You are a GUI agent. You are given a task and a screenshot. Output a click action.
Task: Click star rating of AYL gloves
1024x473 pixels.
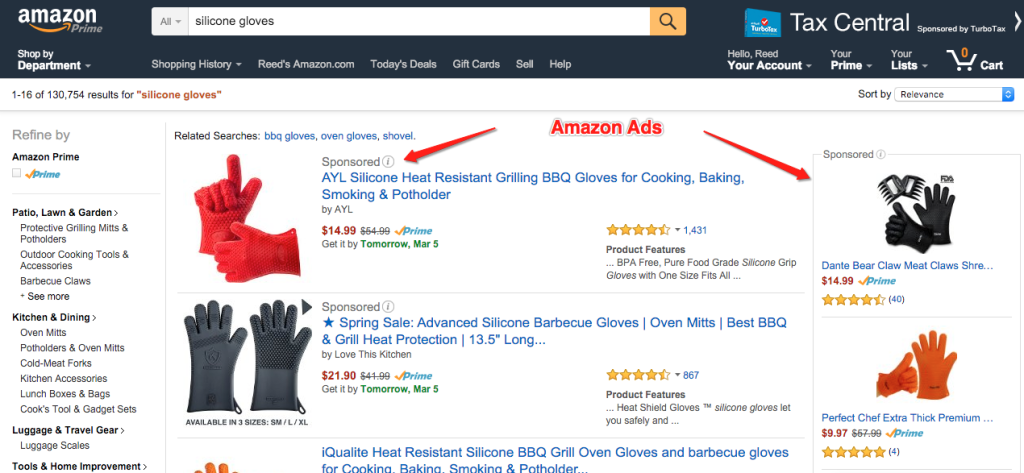[638, 230]
